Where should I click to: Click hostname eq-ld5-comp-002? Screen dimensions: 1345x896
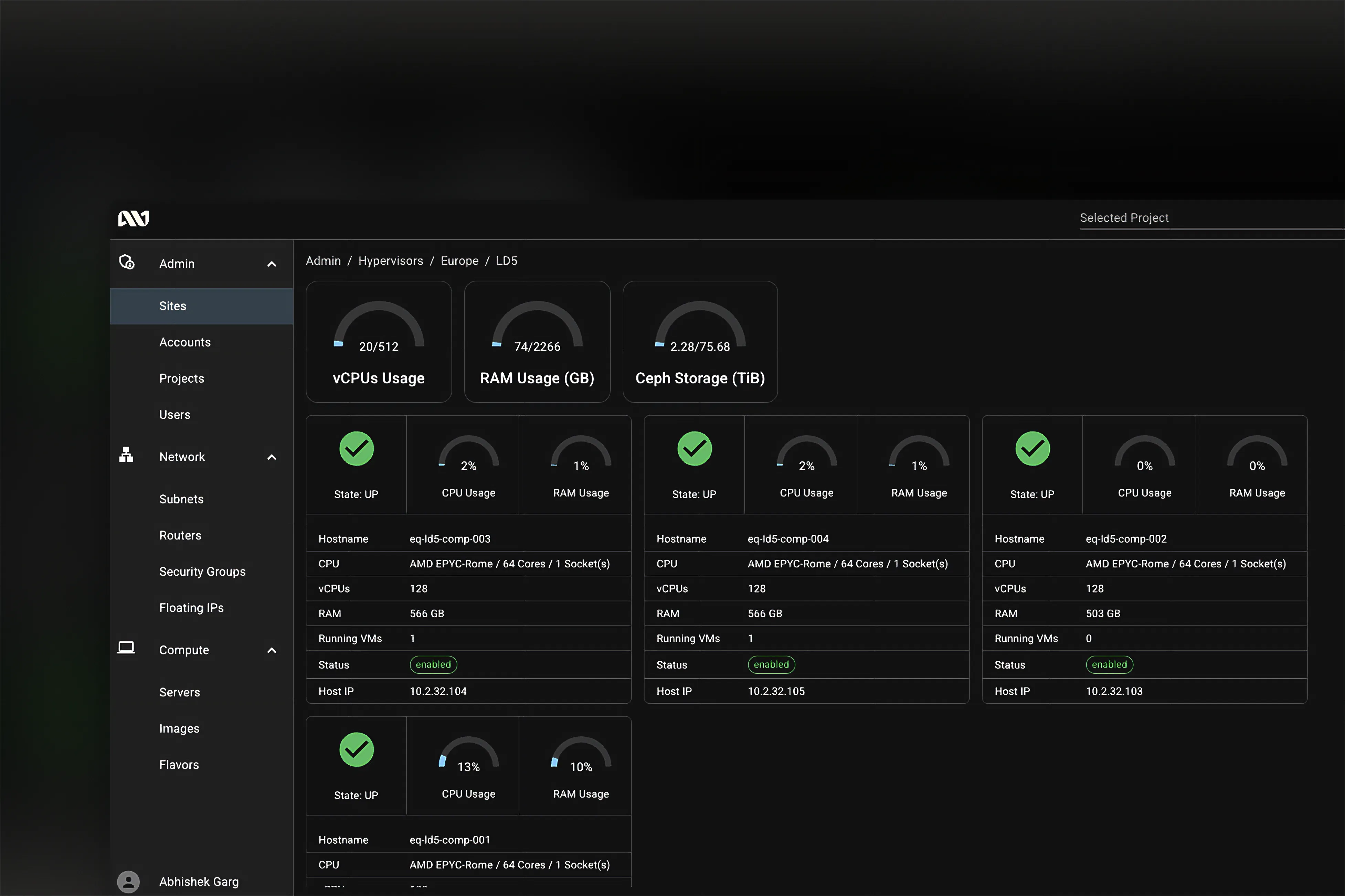coord(1126,539)
